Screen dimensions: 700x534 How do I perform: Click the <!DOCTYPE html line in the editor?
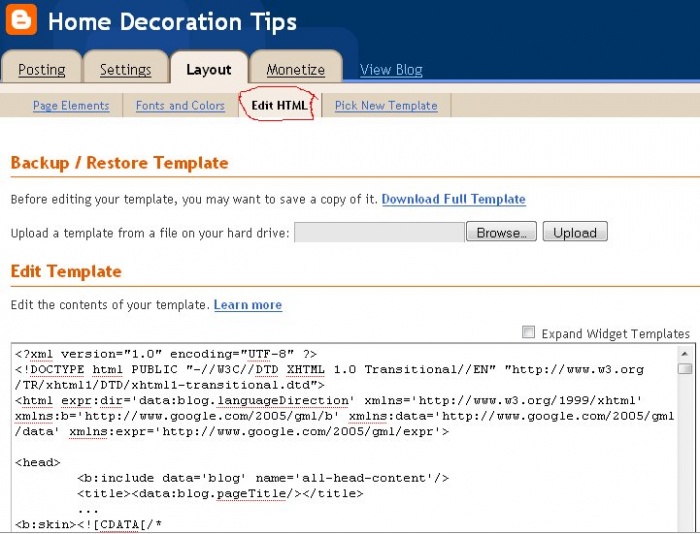[329, 370]
